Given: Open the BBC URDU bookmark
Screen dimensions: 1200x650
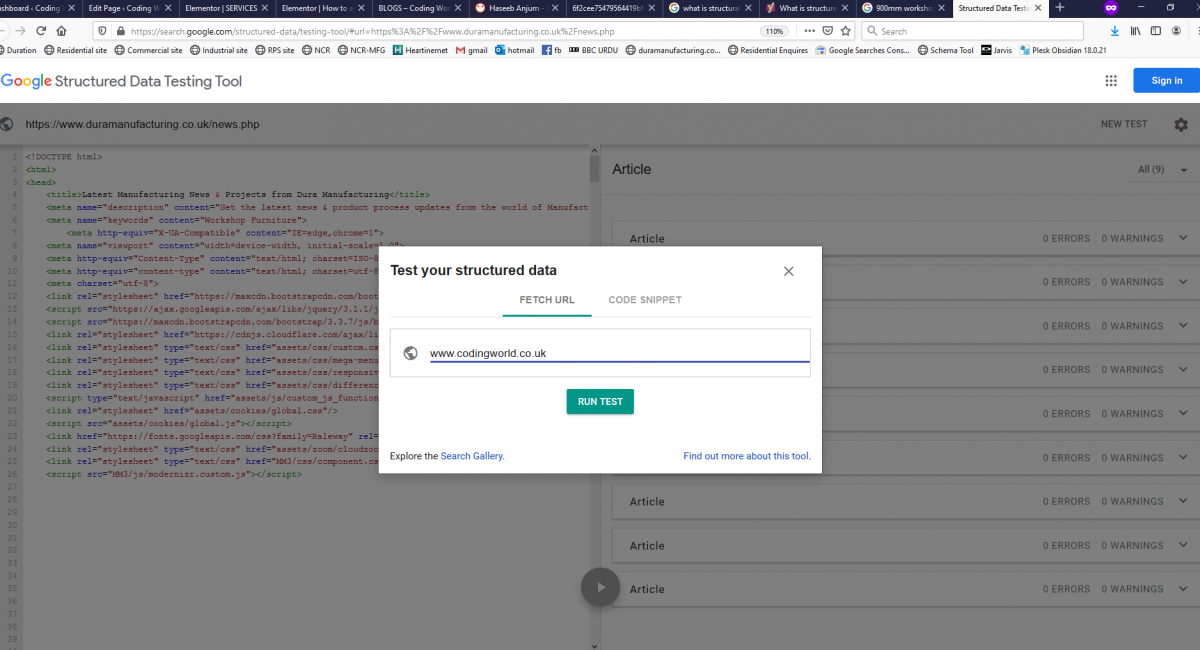Looking at the screenshot, I should [593, 50].
